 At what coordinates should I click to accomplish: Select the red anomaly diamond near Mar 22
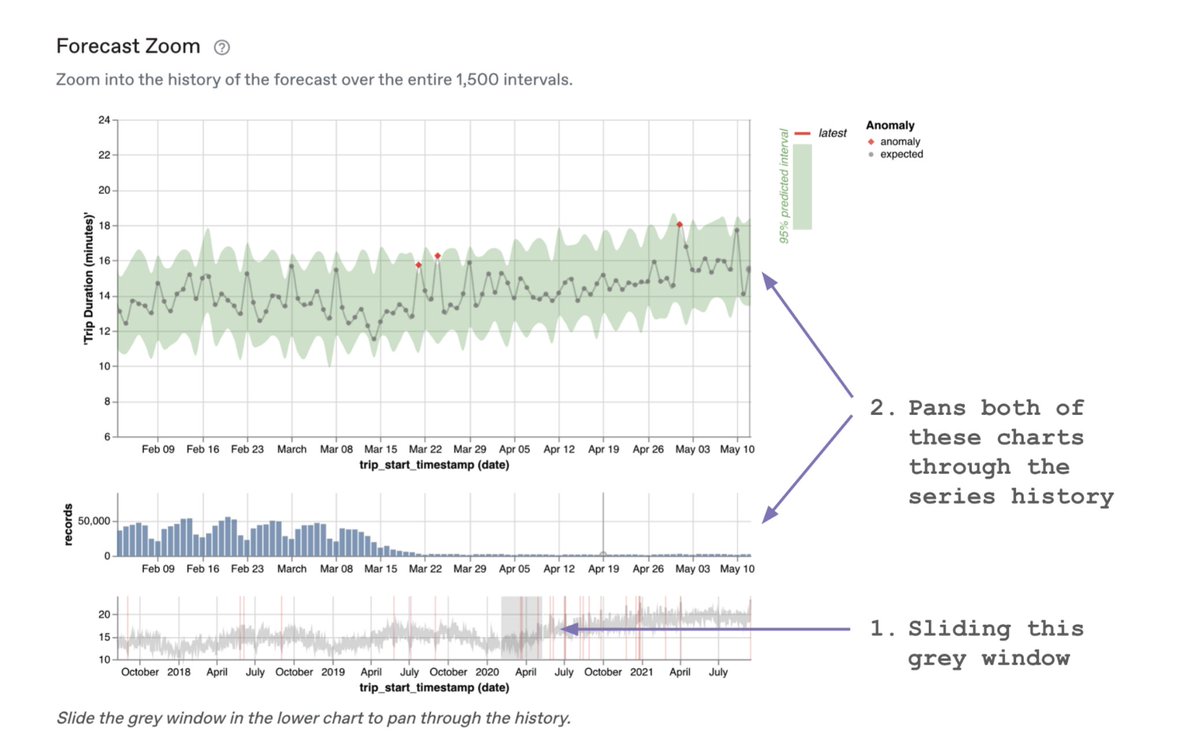(x=418, y=265)
